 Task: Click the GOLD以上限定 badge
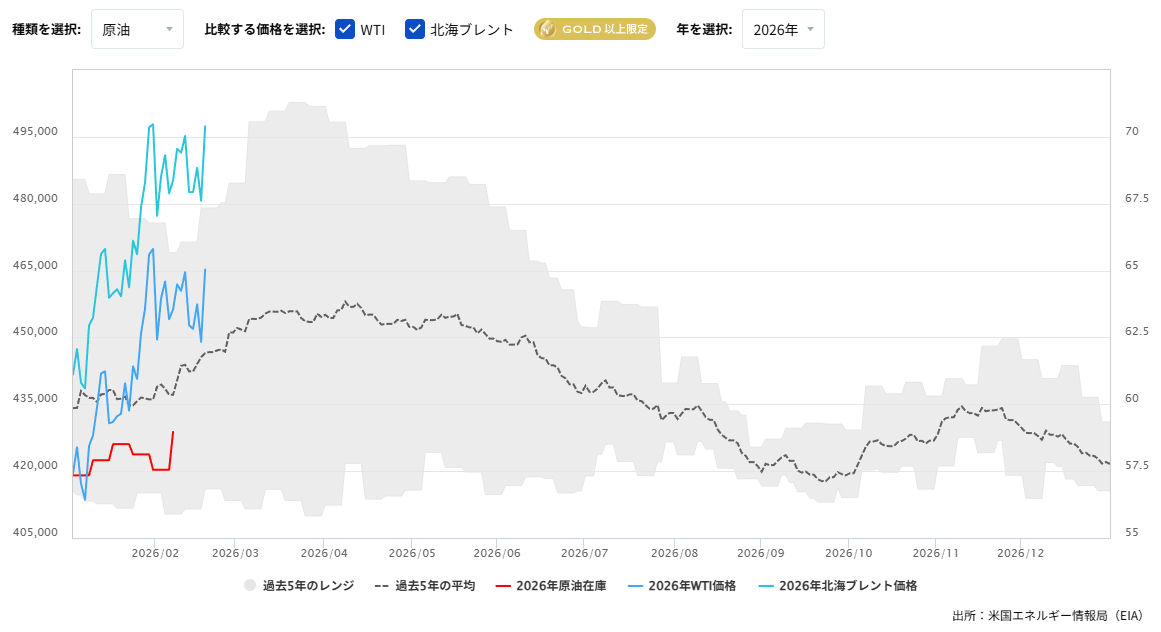pos(594,29)
